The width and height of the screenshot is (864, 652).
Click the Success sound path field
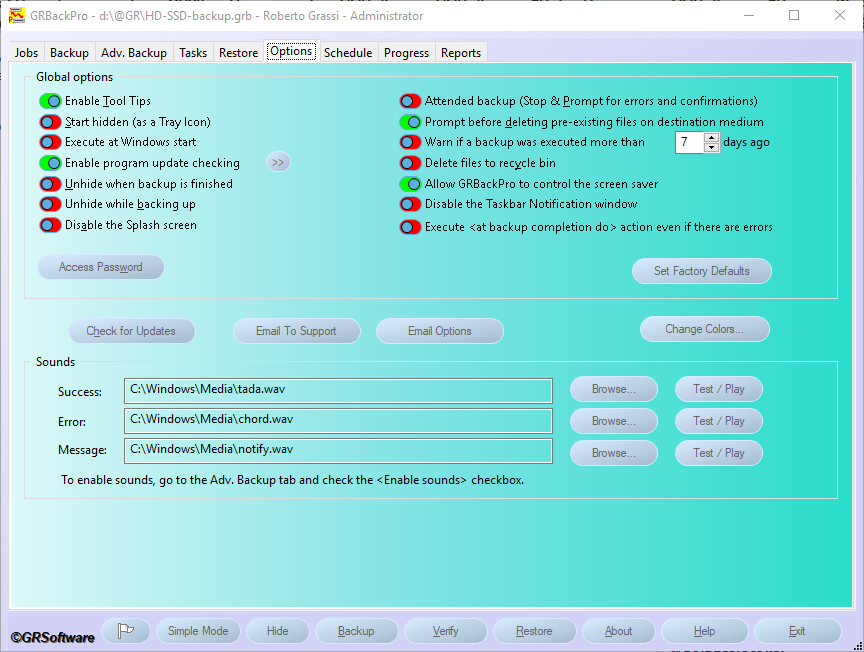coord(338,391)
